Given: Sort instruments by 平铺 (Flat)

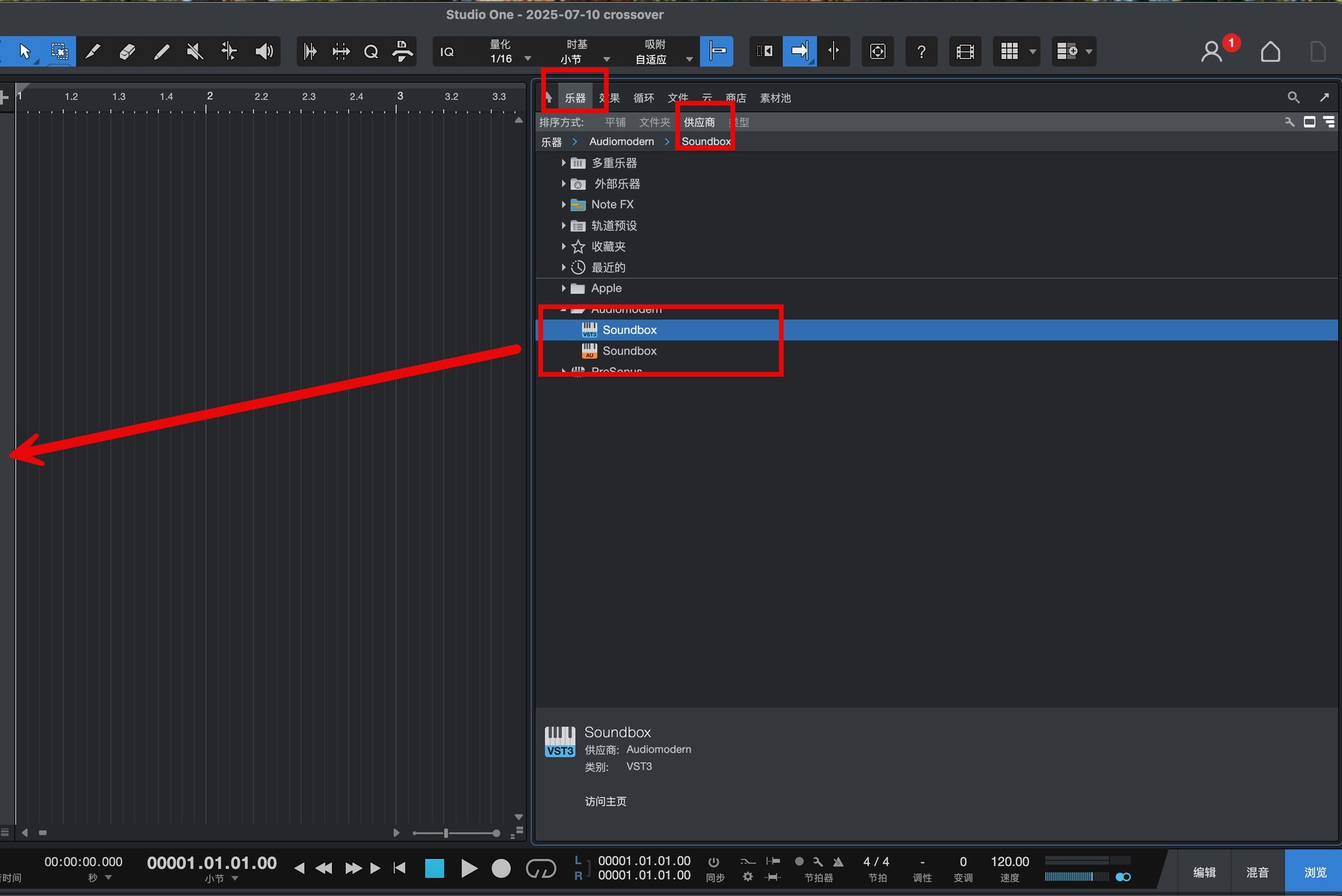Looking at the screenshot, I should [x=615, y=122].
